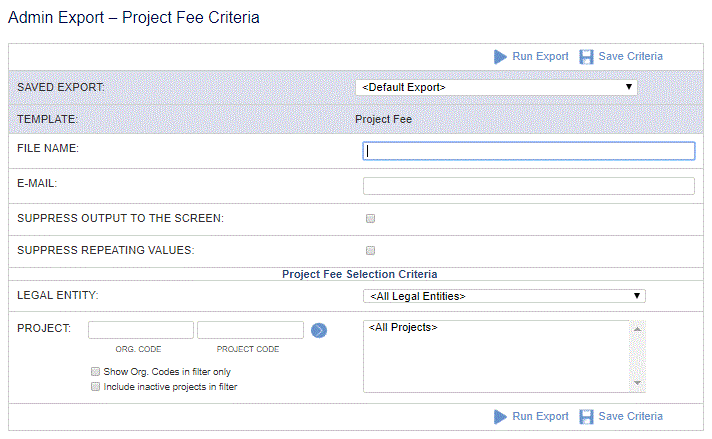Click the top Run Export link
Viewport: 712px width, 439px height.
click(x=540, y=56)
